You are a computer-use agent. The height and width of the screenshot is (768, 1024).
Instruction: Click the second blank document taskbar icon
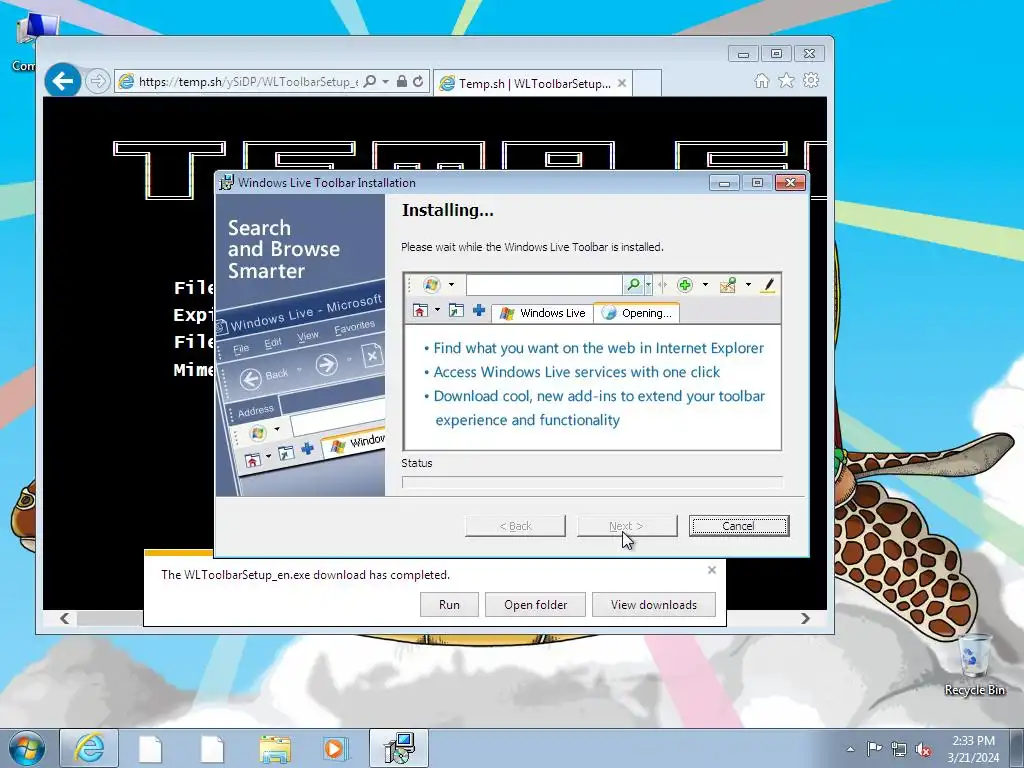[212, 748]
